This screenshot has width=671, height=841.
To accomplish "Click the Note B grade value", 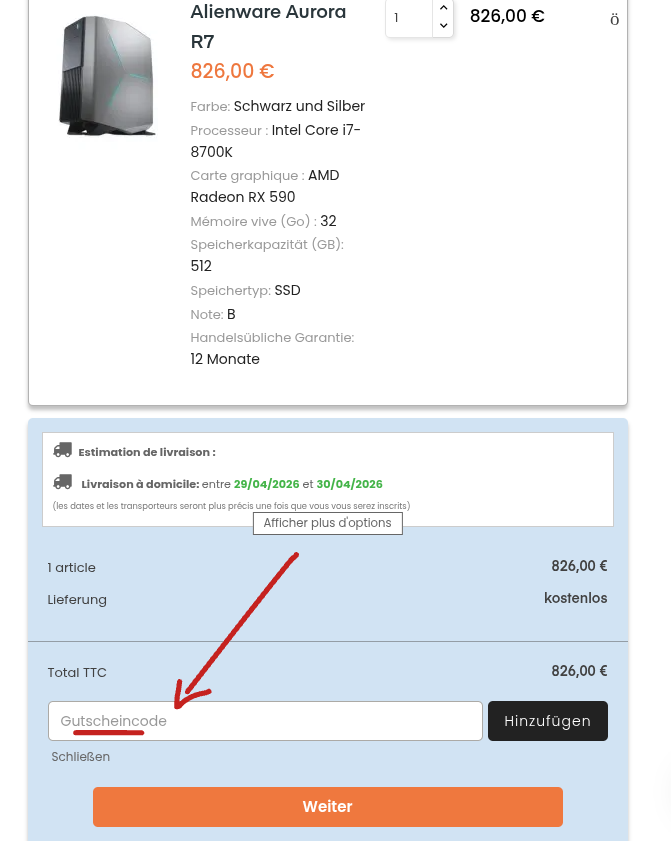I will tap(231, 314).
